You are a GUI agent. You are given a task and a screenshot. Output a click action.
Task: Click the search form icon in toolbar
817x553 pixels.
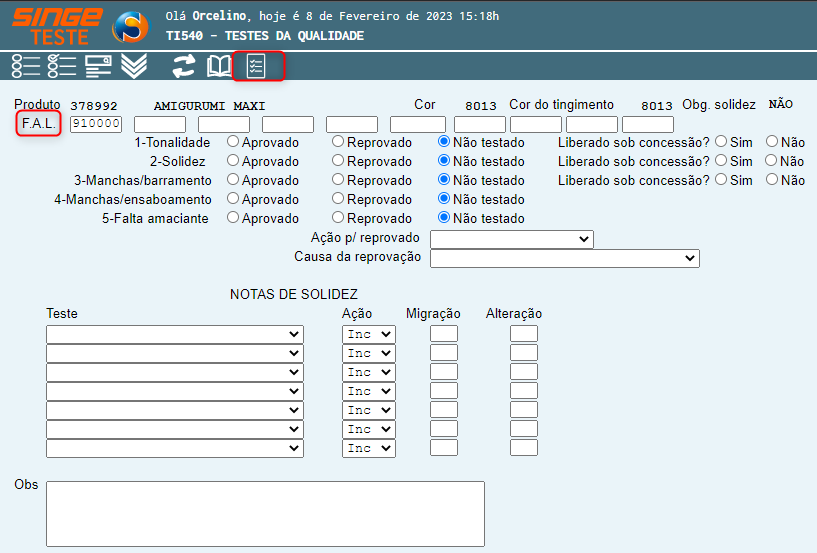(x=98, y=67)
